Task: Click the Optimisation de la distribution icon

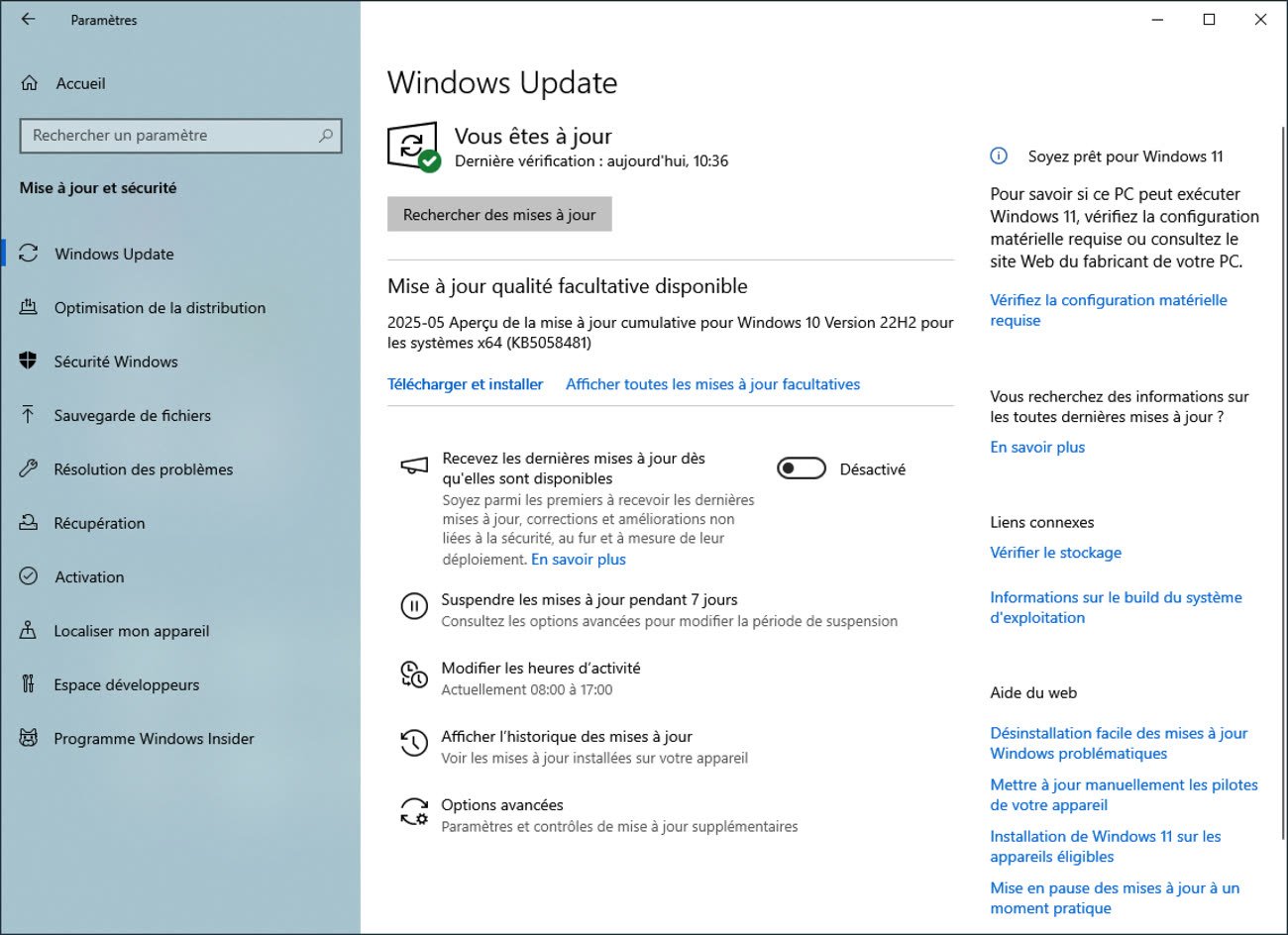Action: (29, 307)
